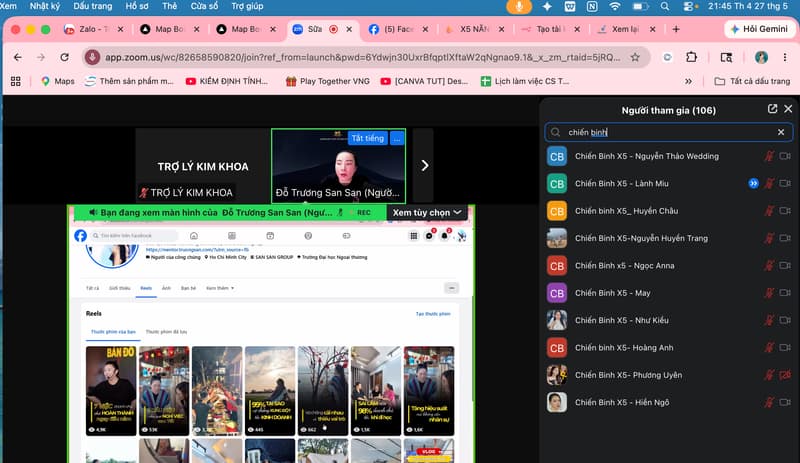800x463 pixels.
Task: Click the blue arrows icon beside Lành Miu
Action: click(x=753, y=183)
